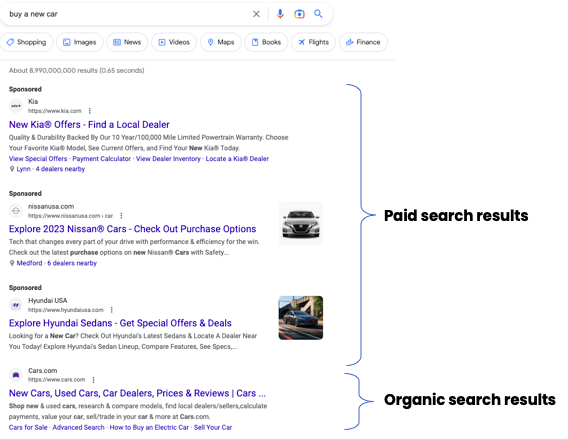568x440 pixels.
Task: Click the magnifying glass search icon
Action: pyautogui.click(x=318, y=14)
